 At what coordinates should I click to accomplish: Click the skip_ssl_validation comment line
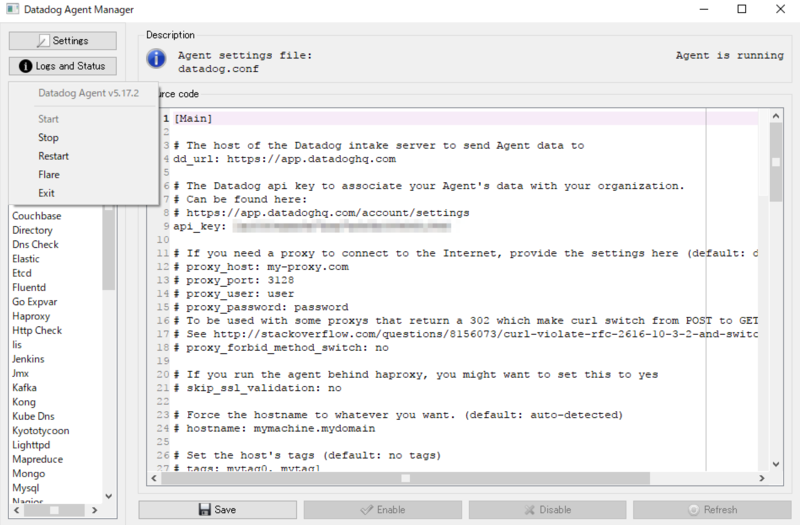click(257, 388)
